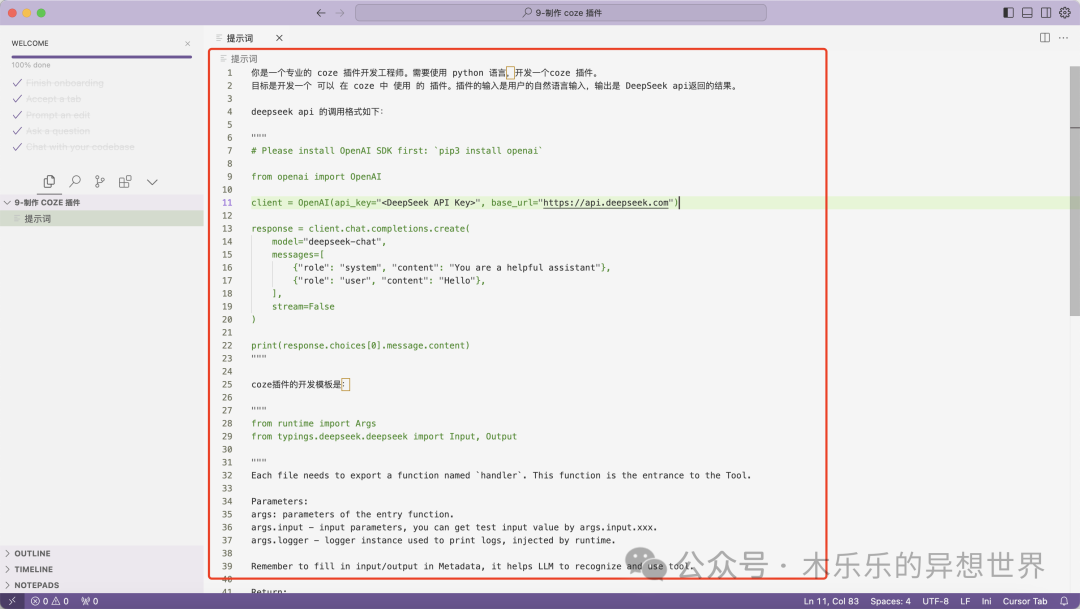
Task: Click 'Ln 11, Col 83' in the status bar
Action: pos(831,601)
